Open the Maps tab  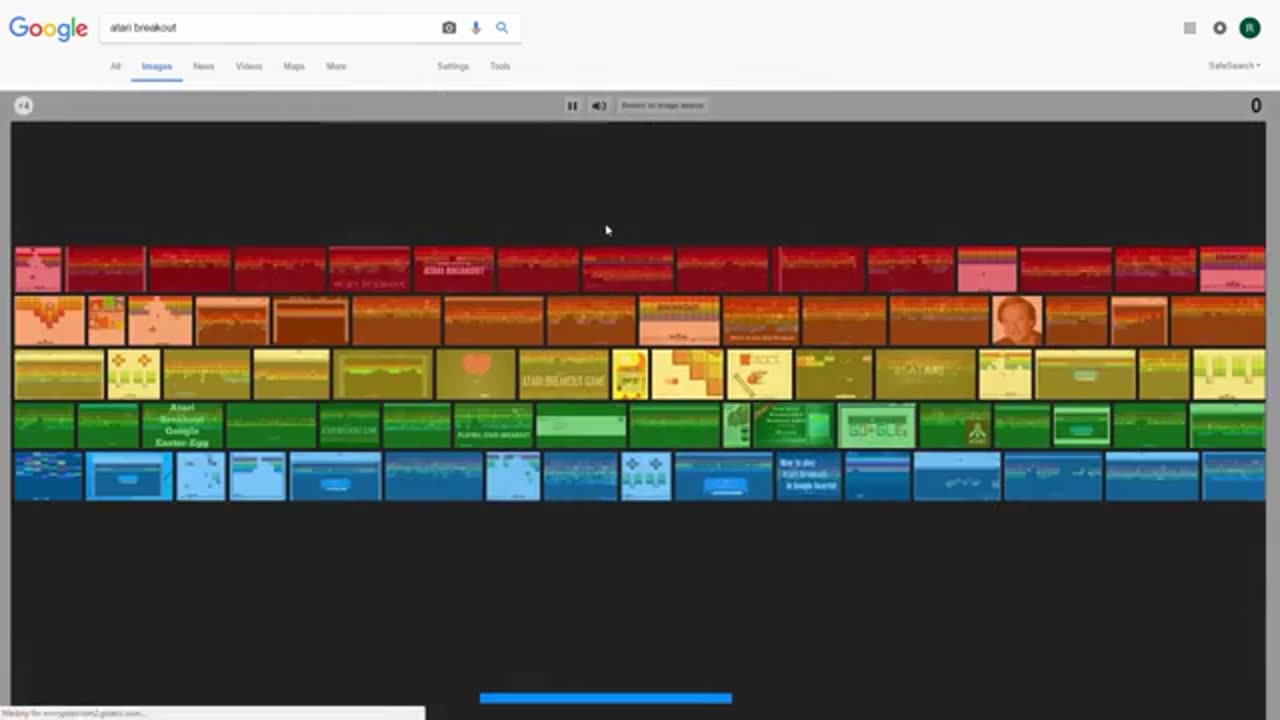coord(294,66)
